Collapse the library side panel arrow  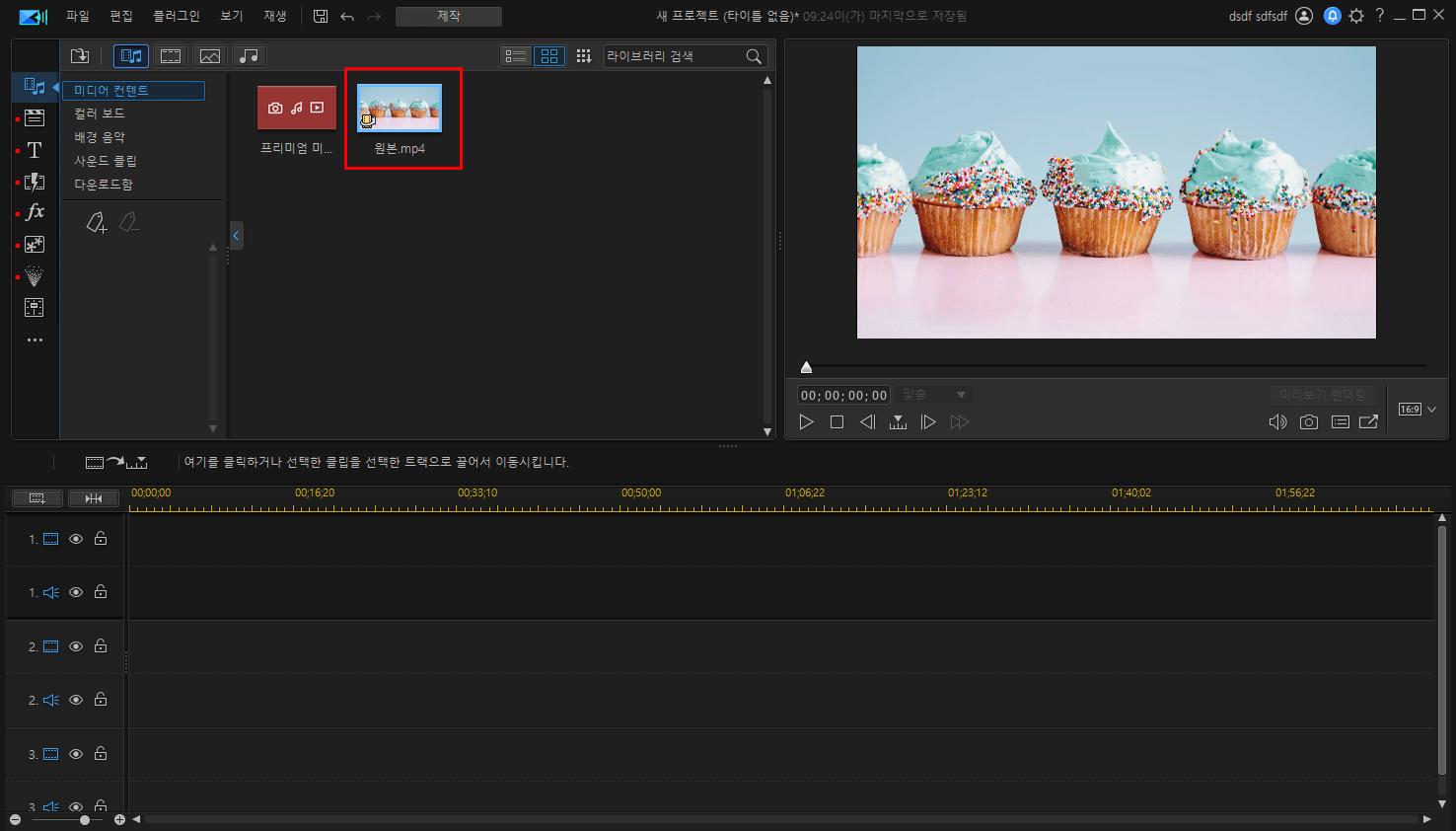point(236,236)
